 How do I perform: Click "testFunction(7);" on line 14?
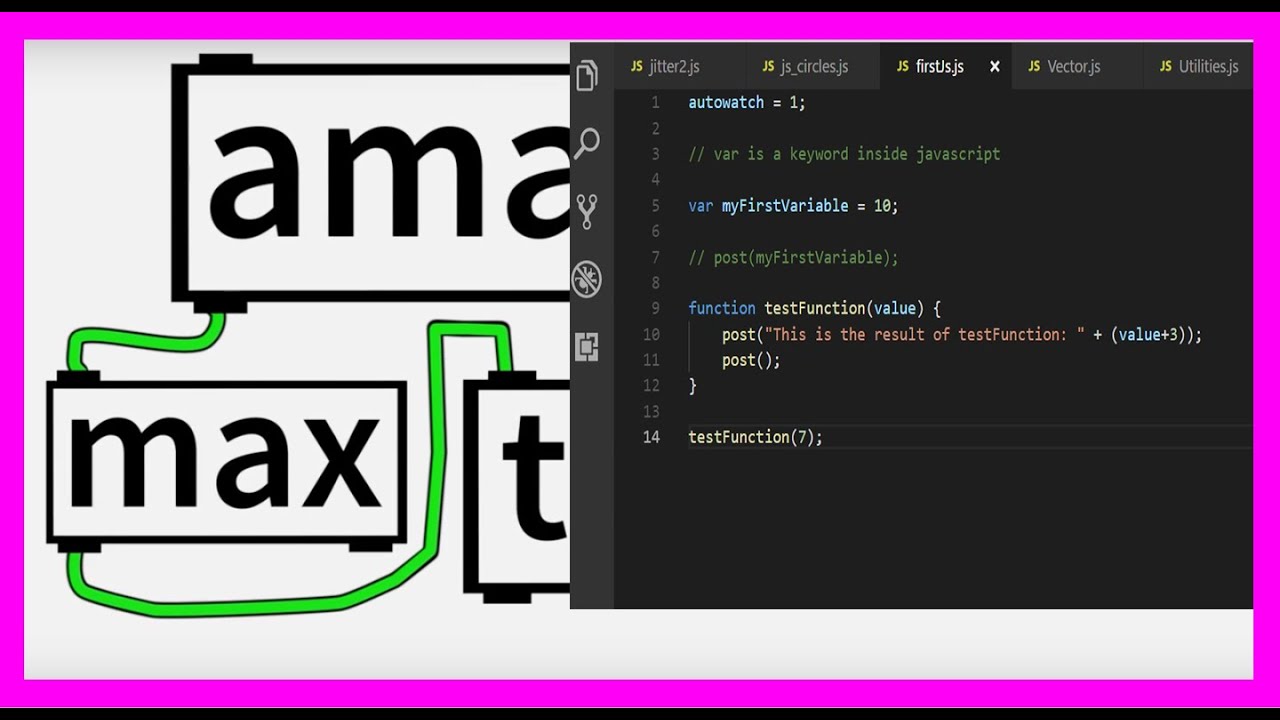755,437
